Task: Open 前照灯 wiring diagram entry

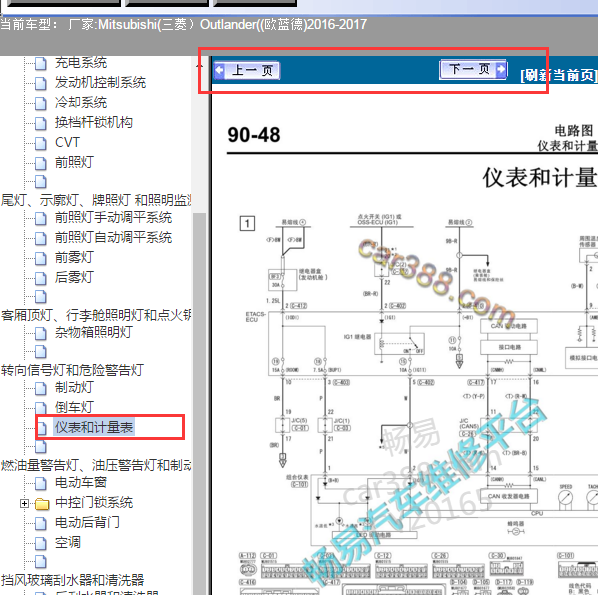Action: (74, 162)
